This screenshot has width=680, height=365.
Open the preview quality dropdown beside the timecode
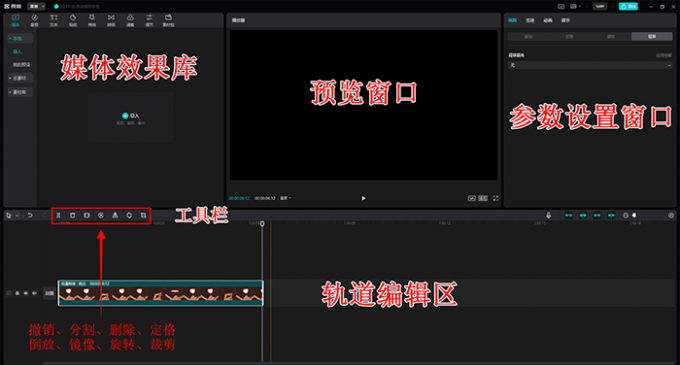coord(285,198)
